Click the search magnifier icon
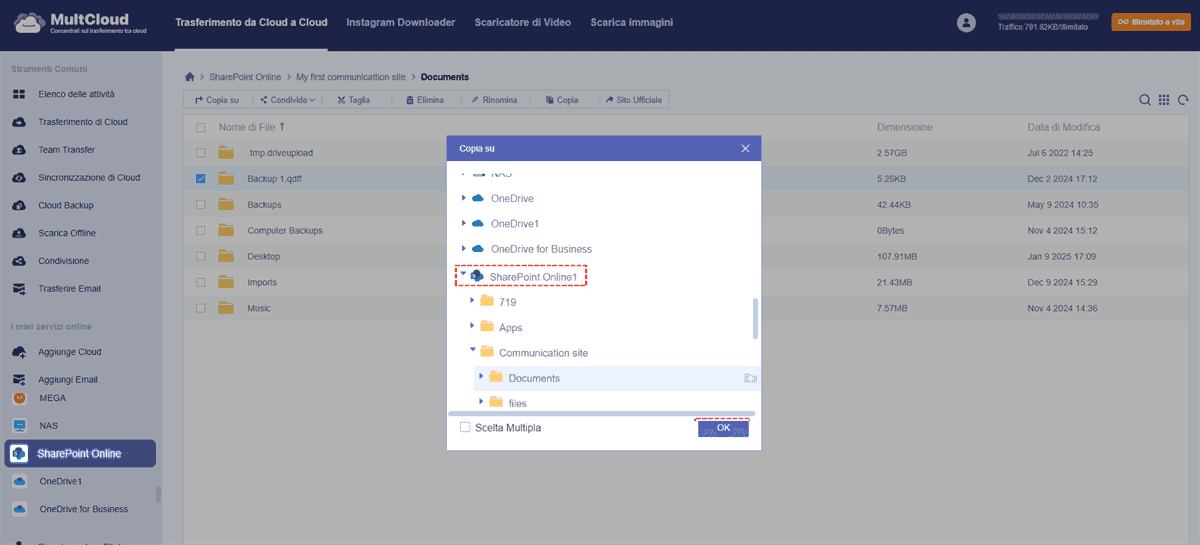This screenshot has height=545, width=1200. [1145, 100]
